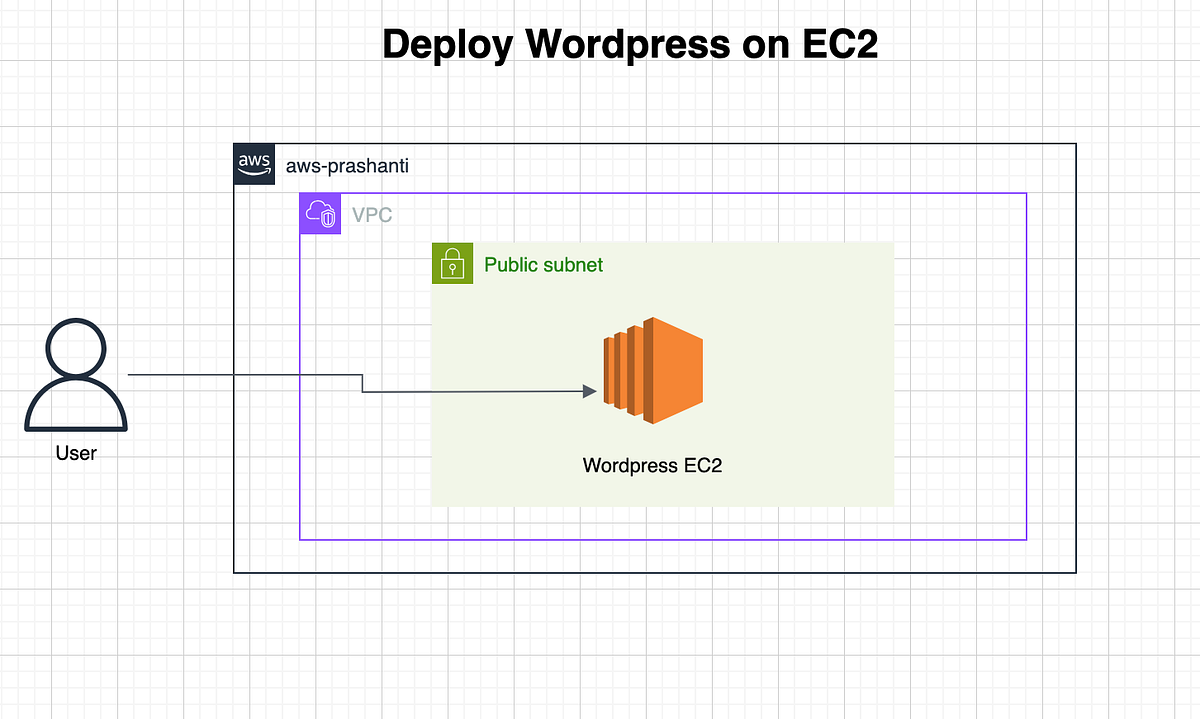Select the Wordpress EC2 caption
This screenshot has height=719, width=1200.
[x=652, y=465]
